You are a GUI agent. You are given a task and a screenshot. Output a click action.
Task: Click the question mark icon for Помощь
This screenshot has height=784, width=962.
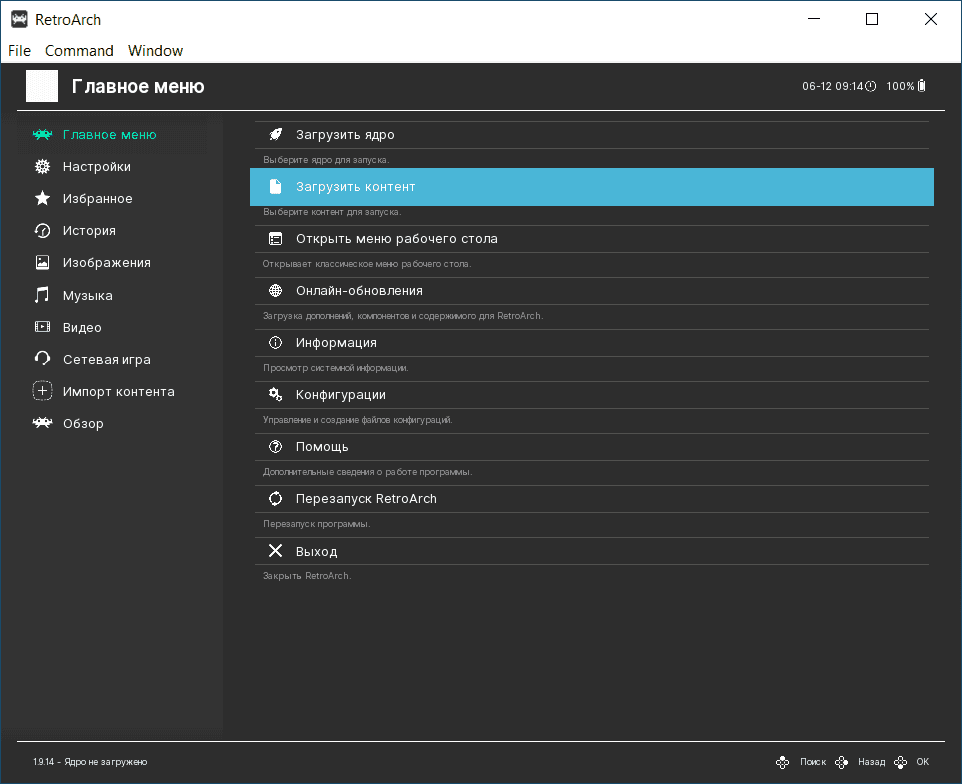[275, 447]
